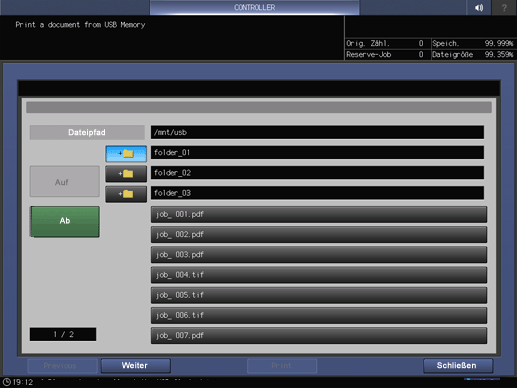
Task: Select file job_ 006.tif
Action: point(319,315)
